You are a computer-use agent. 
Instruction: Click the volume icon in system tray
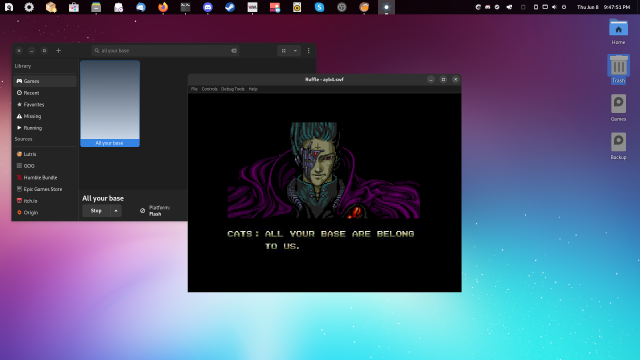(x=554, y=7)
